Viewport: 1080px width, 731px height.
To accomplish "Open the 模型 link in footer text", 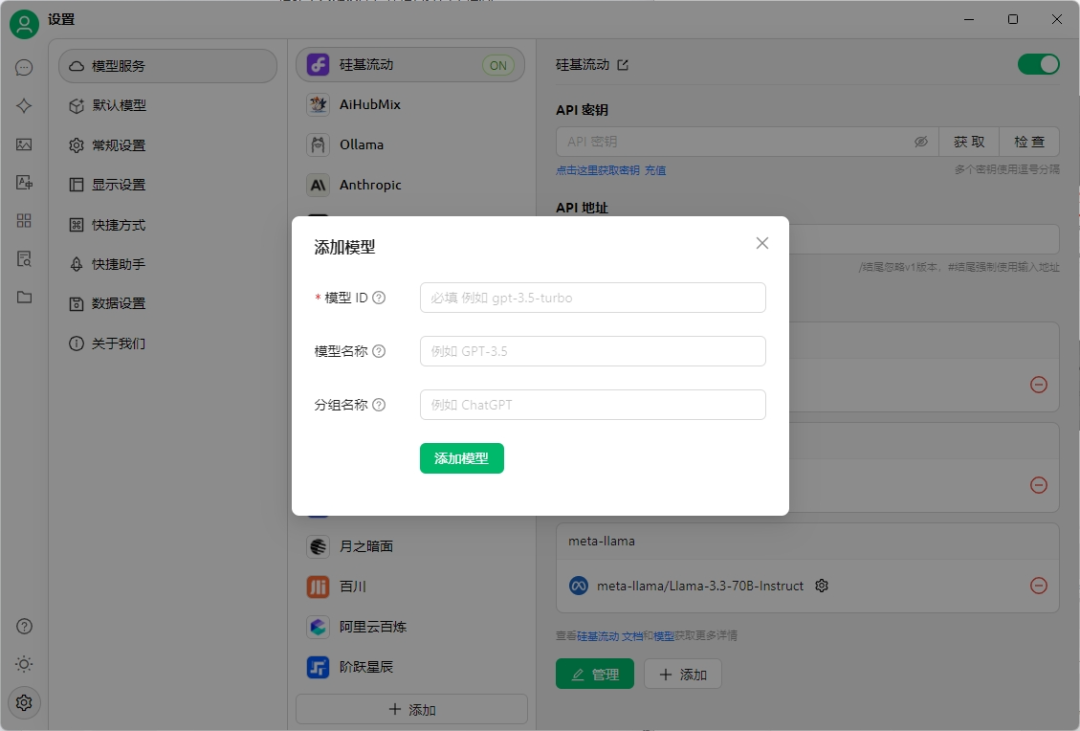I will click(664, 636).
